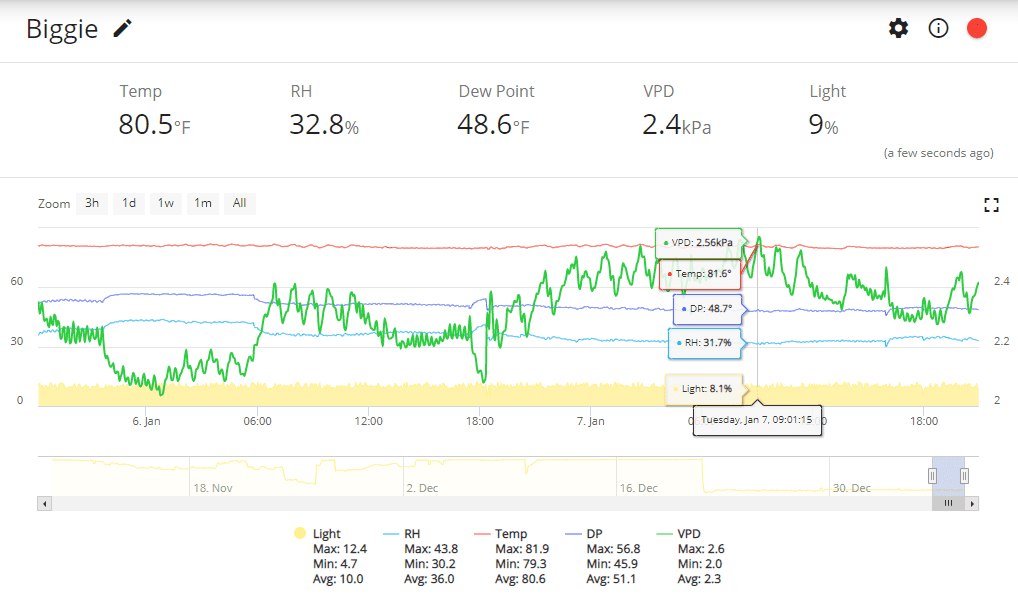The height and width of the screenshot is (594, 1018).
Task: Show All data in zoom
Action: (x=240, y=203)
